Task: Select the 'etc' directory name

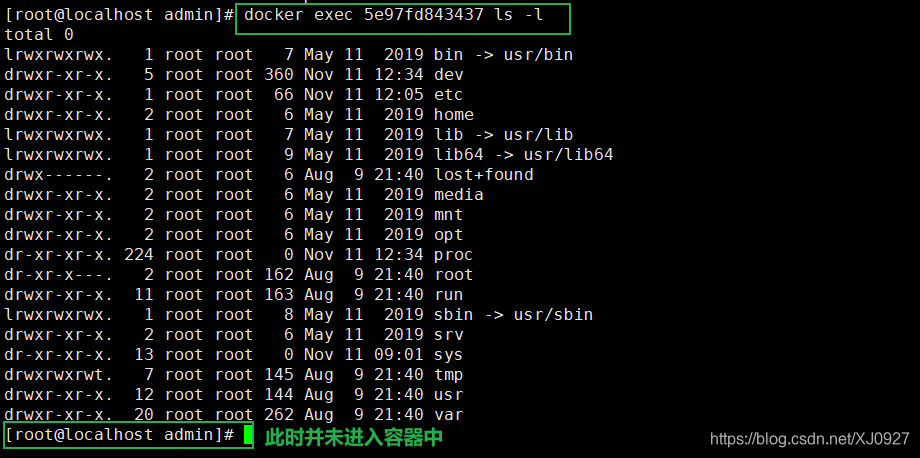Action: click(x=449, y=95)
